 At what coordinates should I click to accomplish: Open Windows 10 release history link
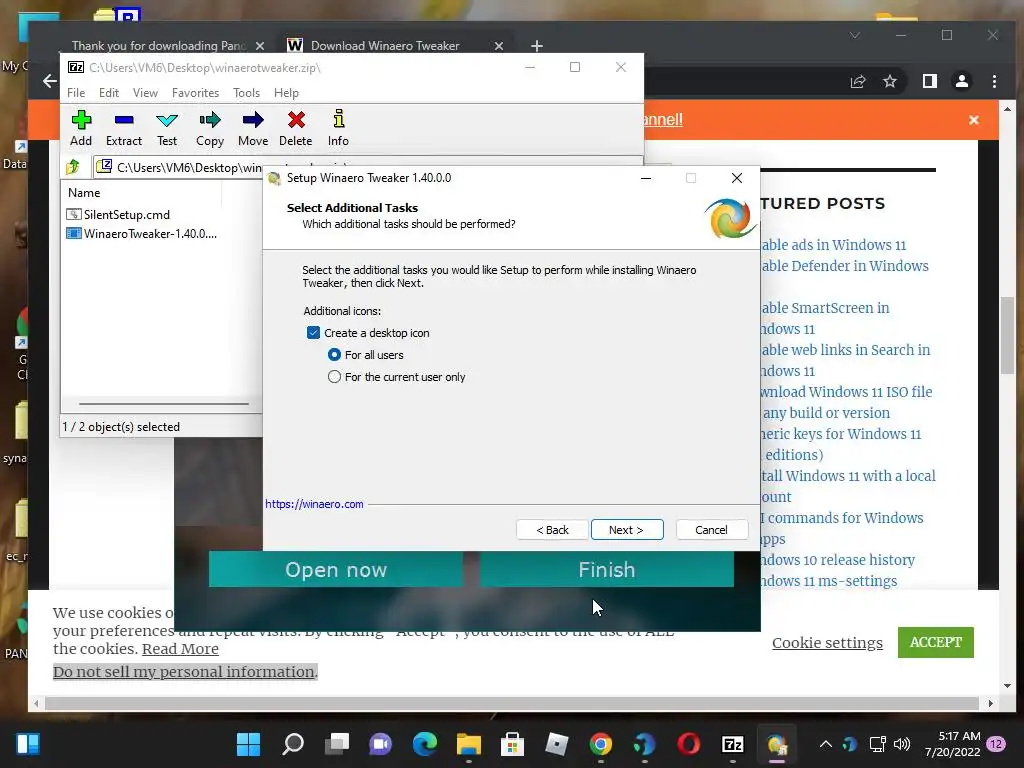839,560
